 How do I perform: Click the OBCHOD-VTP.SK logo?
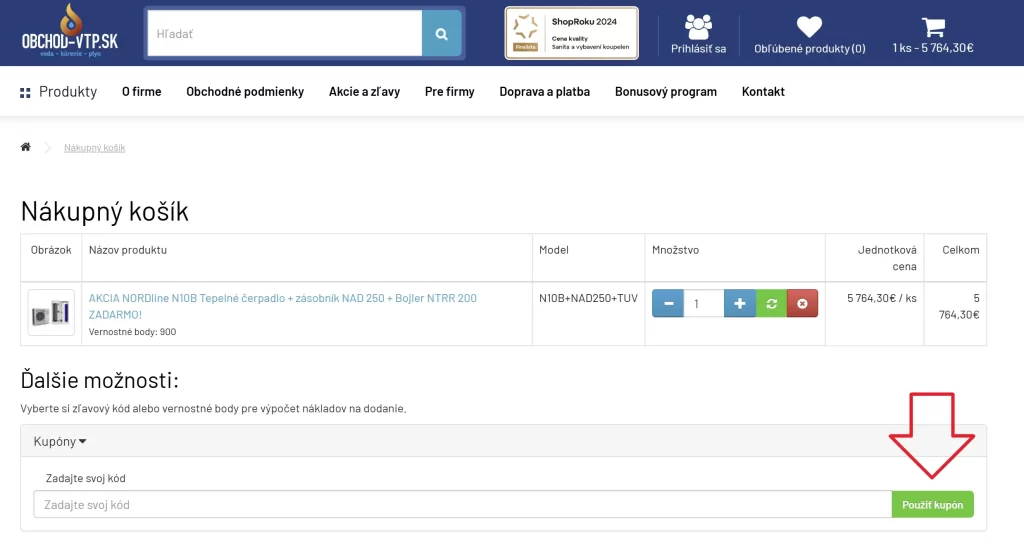(70, 32)
